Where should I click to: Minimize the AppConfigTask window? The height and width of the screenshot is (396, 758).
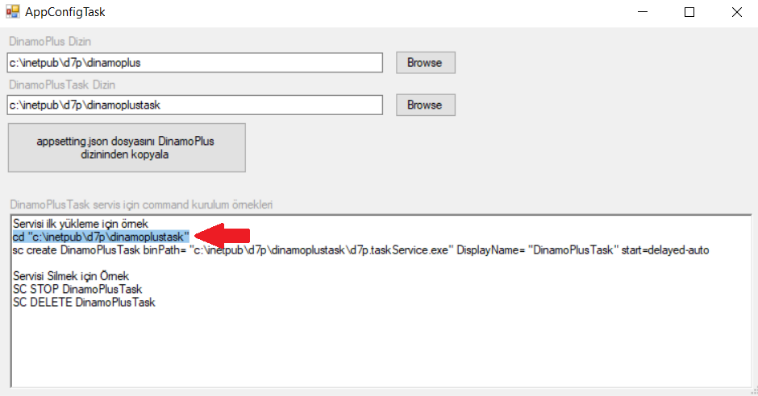coord(643,12)
